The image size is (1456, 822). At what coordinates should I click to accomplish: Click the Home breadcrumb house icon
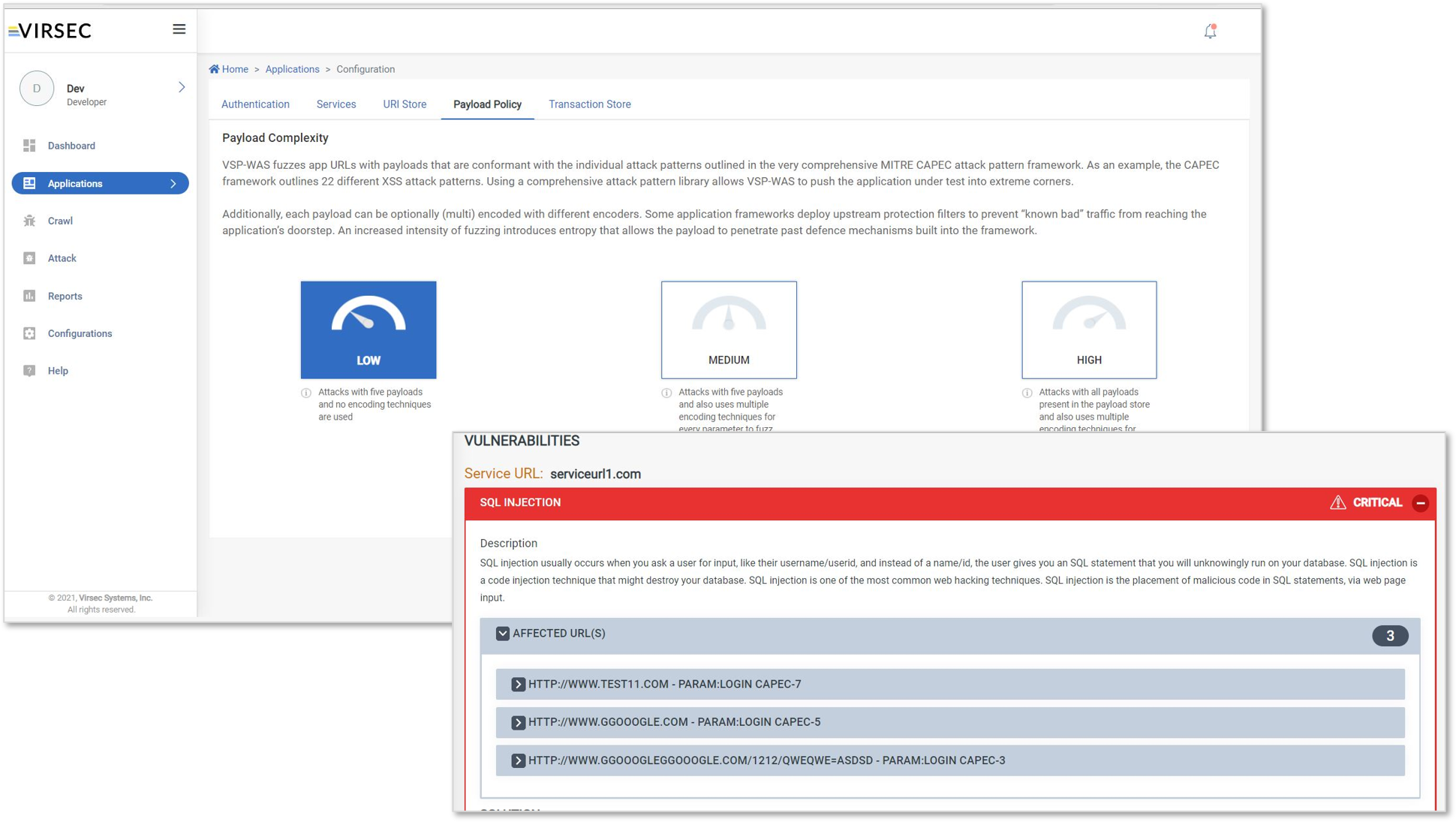(214, 69)
